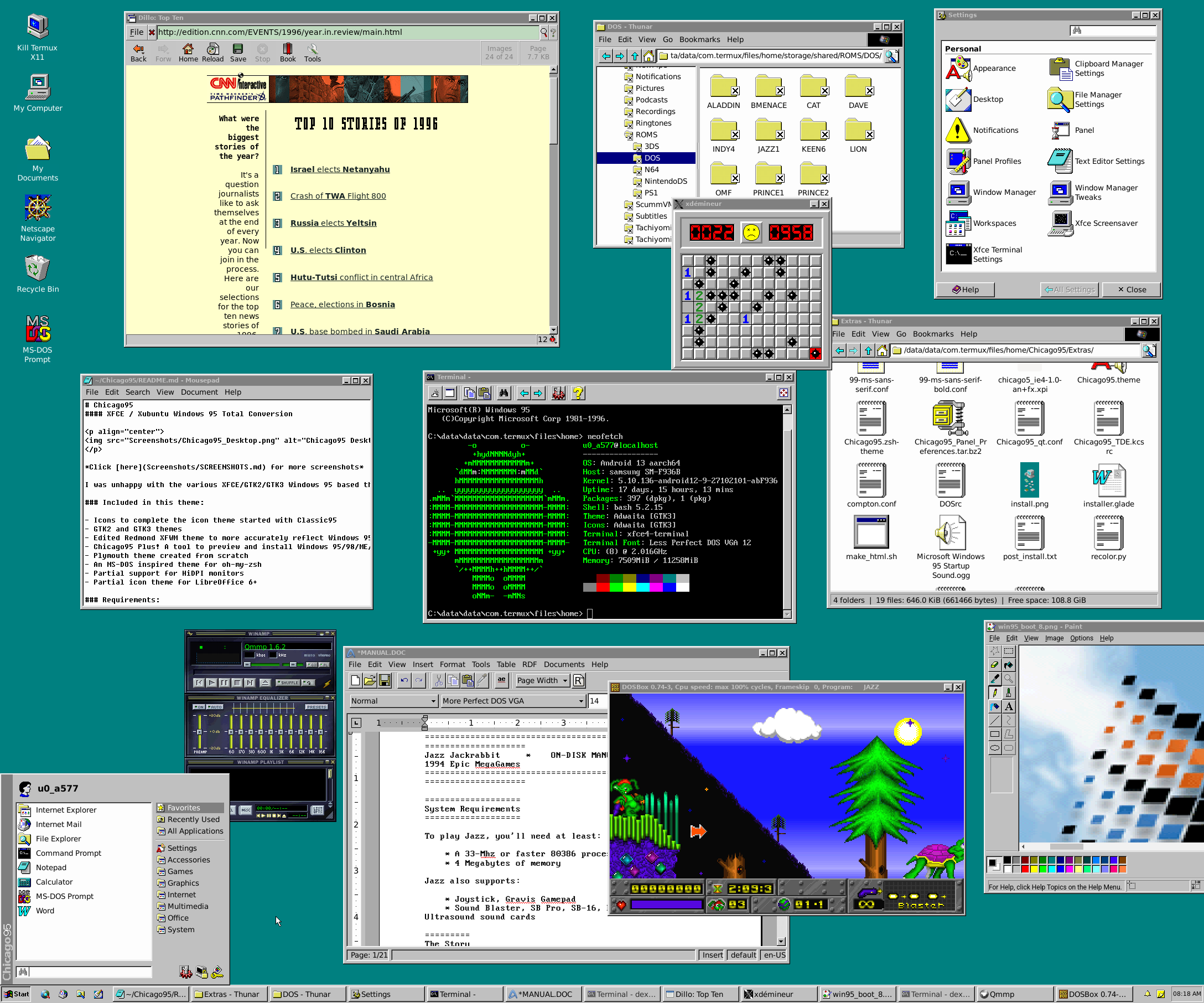
Task: Click the Home icon in DOS Thunar toolbar
Action: click(648, 55)
